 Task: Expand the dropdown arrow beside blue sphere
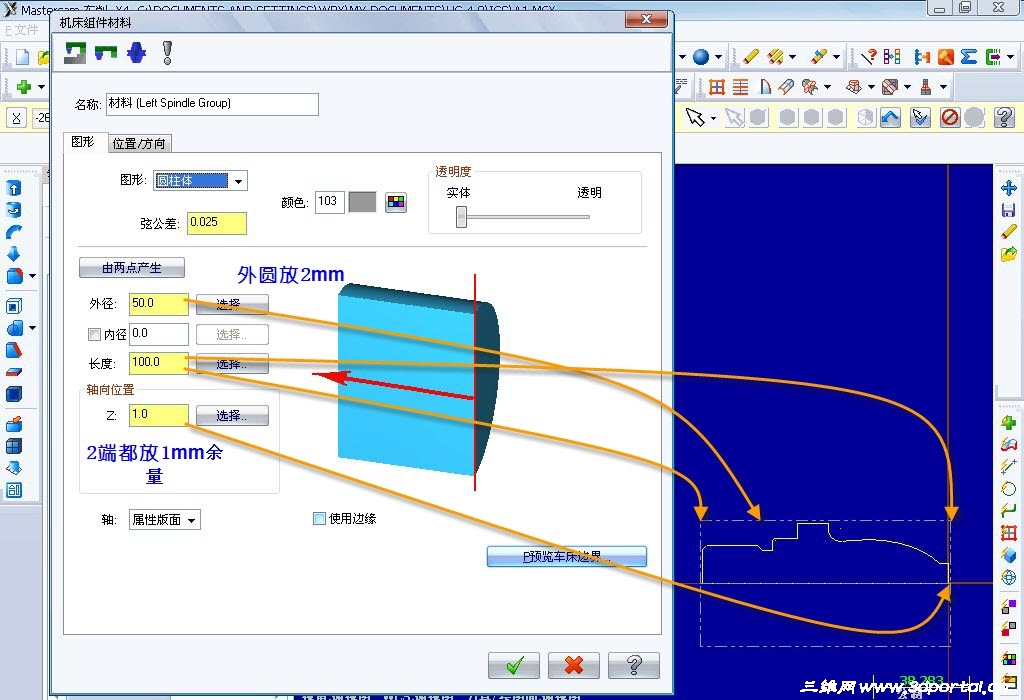(718, 57)
